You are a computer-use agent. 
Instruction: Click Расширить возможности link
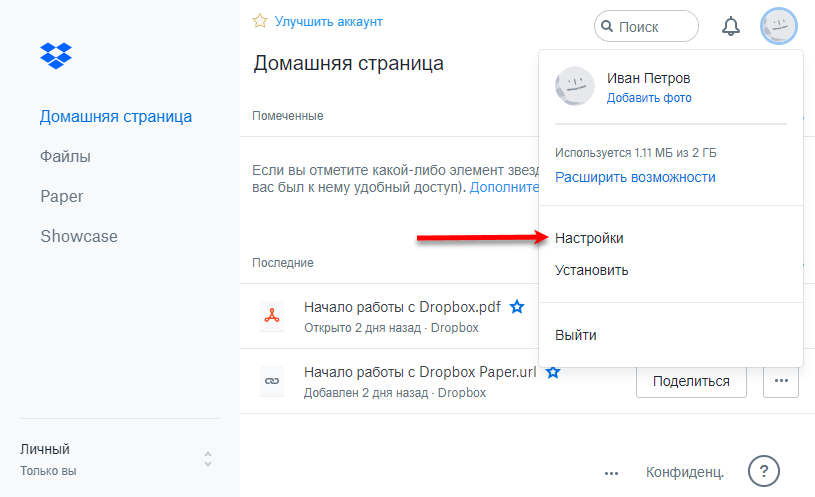[x=635, y=177]
